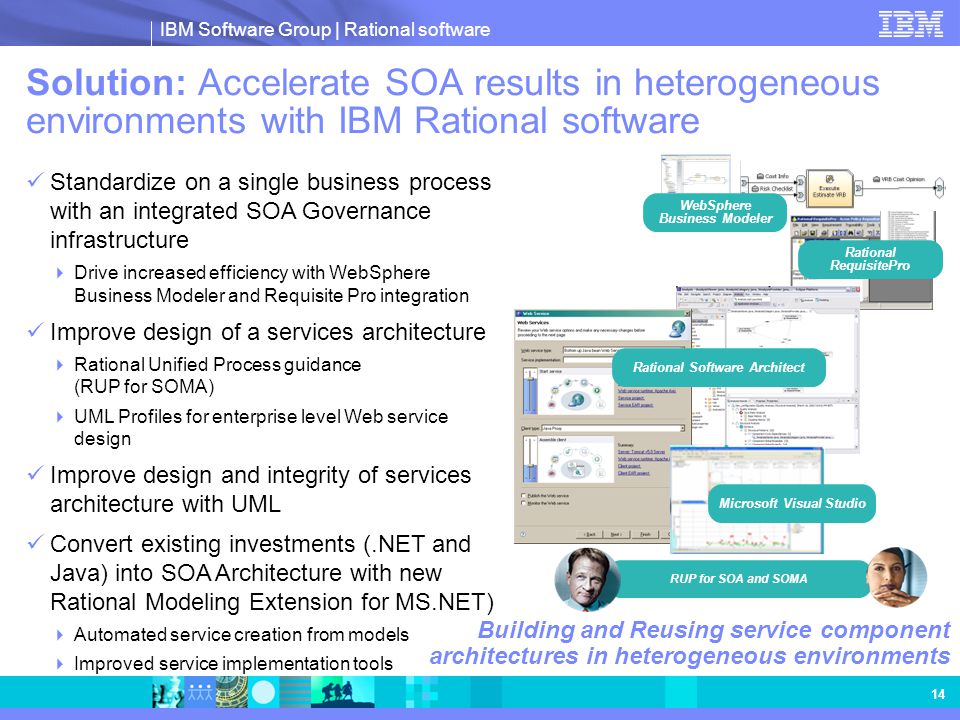Click the VRB Cost Opinion output label
960x720 pixels.
coord(899,179)
